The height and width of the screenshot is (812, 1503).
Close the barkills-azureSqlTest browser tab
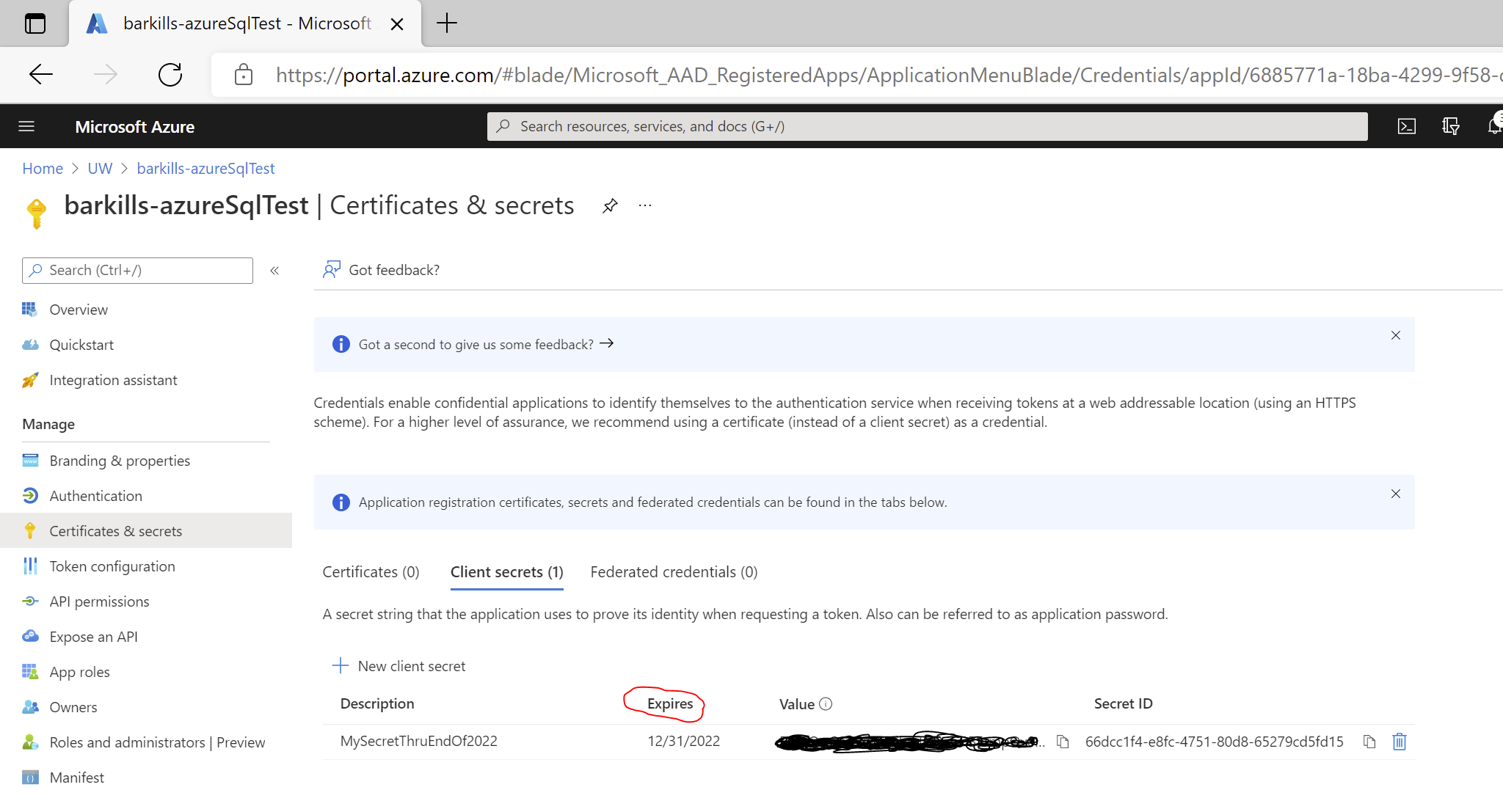(397, 24)
